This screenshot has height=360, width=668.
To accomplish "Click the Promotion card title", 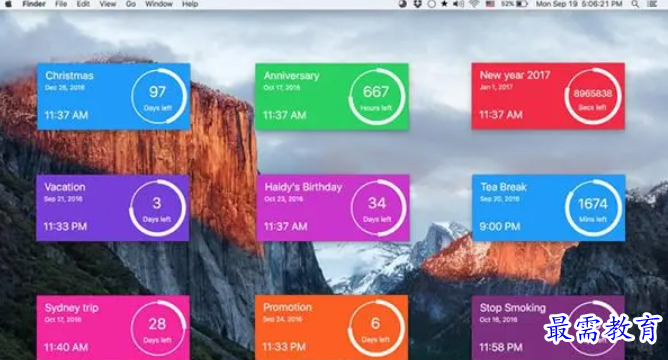I will pos(287,307).
